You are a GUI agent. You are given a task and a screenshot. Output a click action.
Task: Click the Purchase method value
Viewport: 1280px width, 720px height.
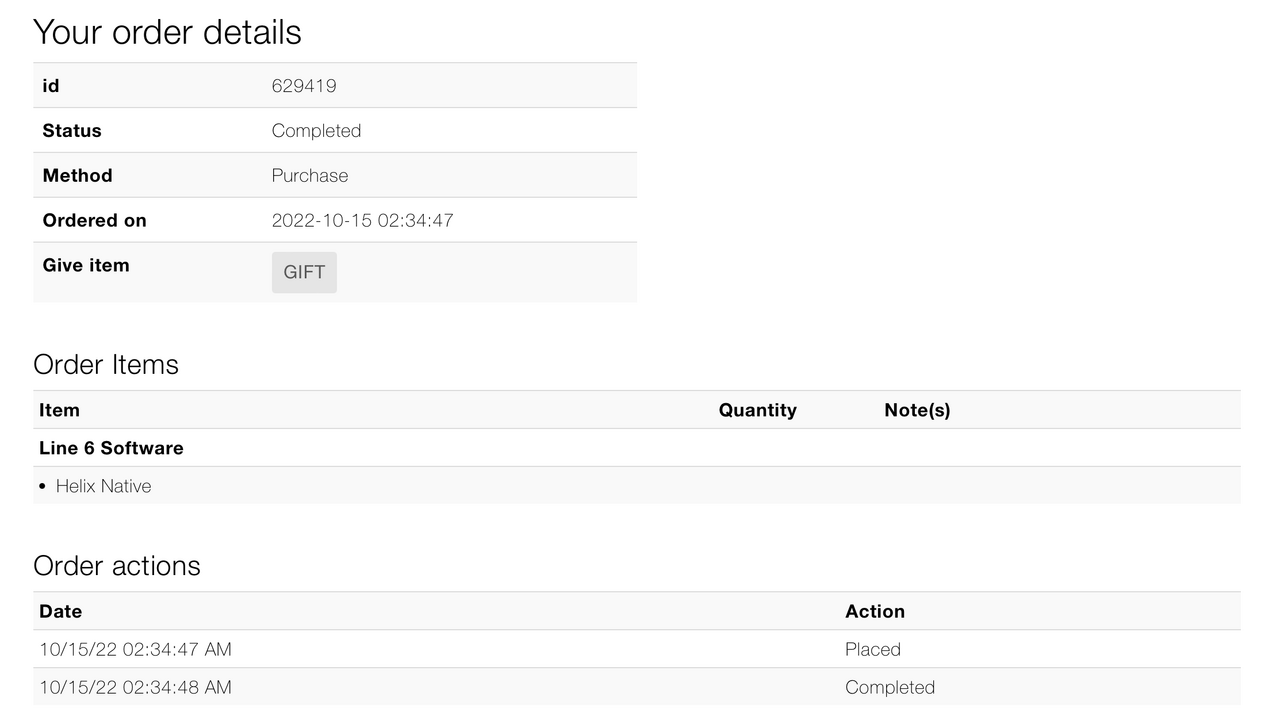[x=310, y=176]
